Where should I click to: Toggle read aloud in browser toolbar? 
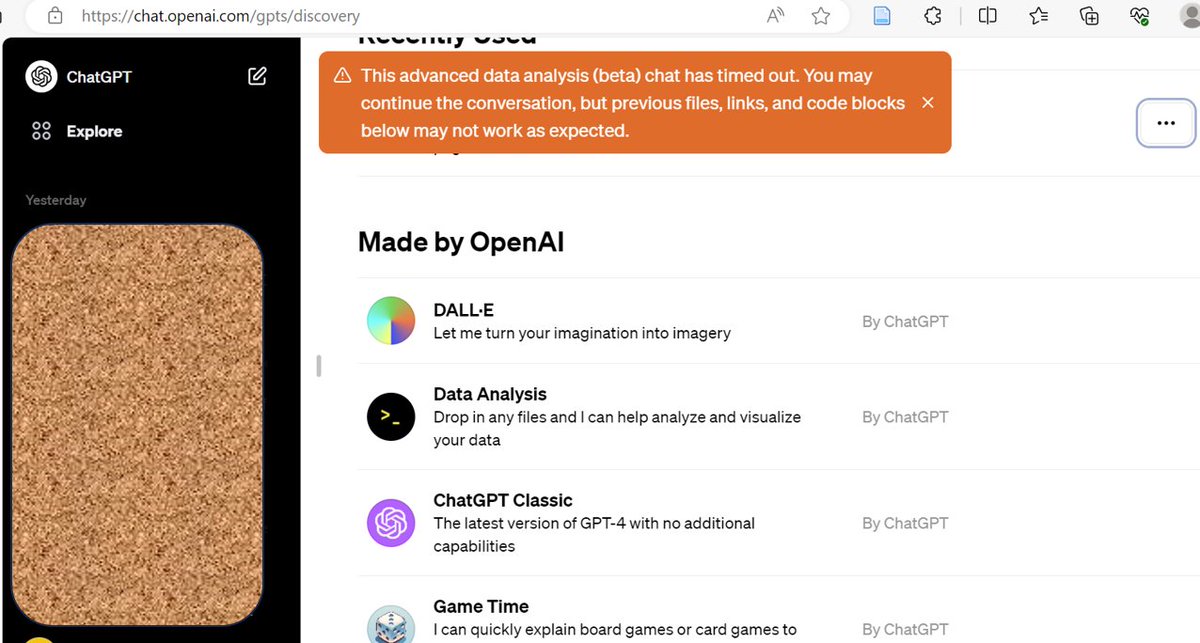click(776, 16)
